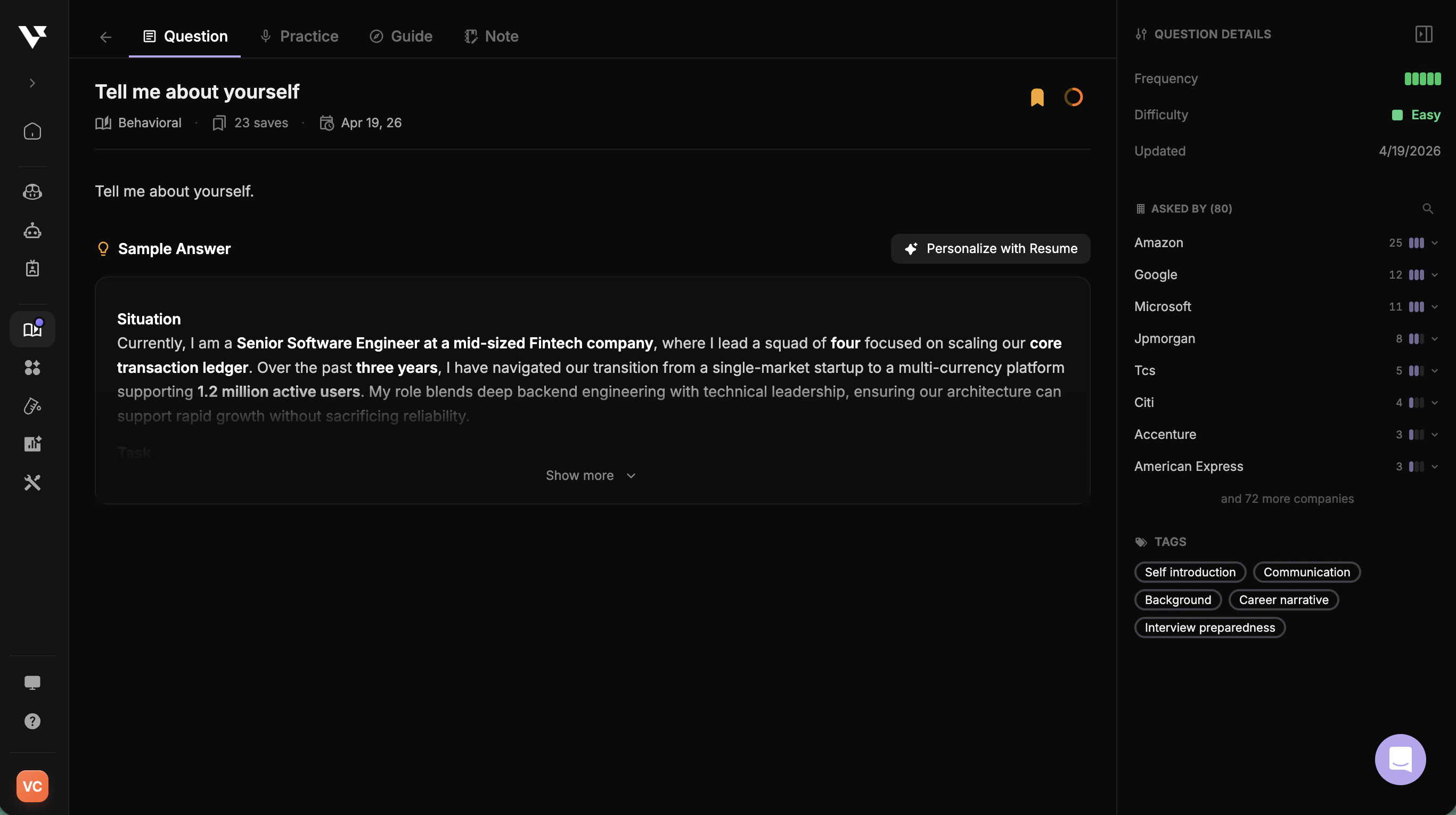Open the question bank book icon
The image size is (1456, 815).
point(32,329)
